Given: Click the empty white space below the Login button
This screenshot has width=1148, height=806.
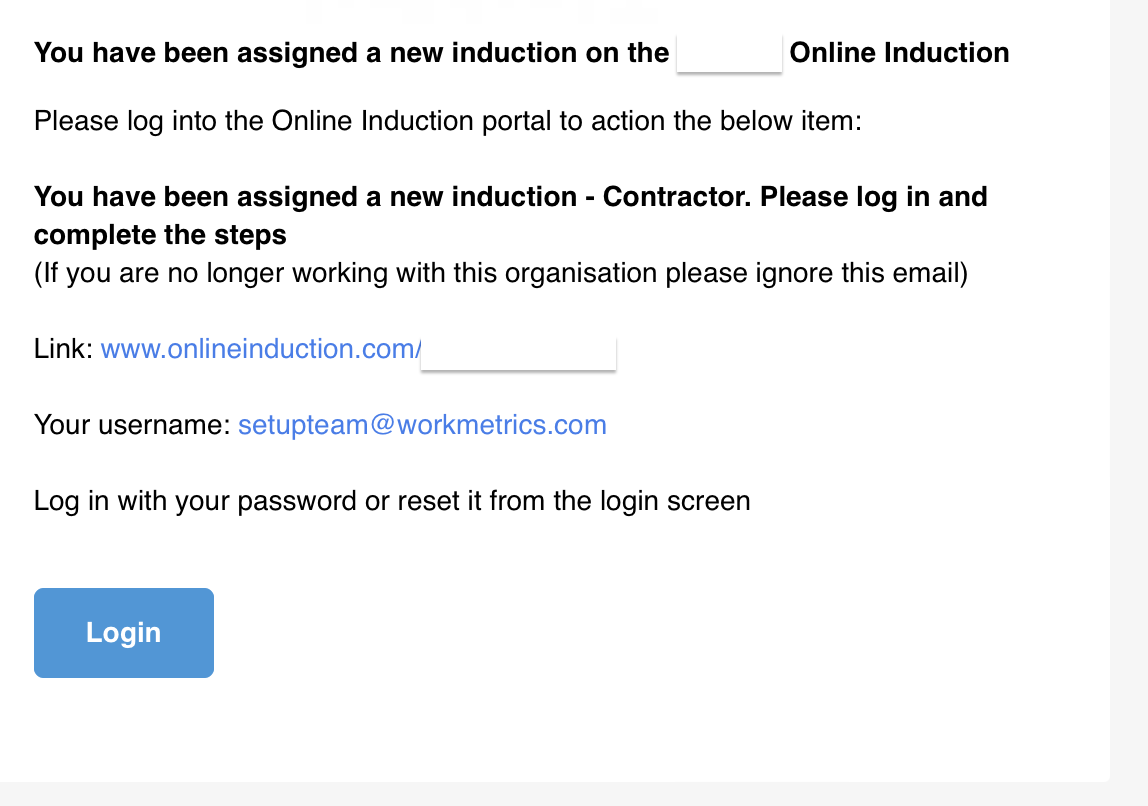Looking at the screenshot, I should pos(512,728).
